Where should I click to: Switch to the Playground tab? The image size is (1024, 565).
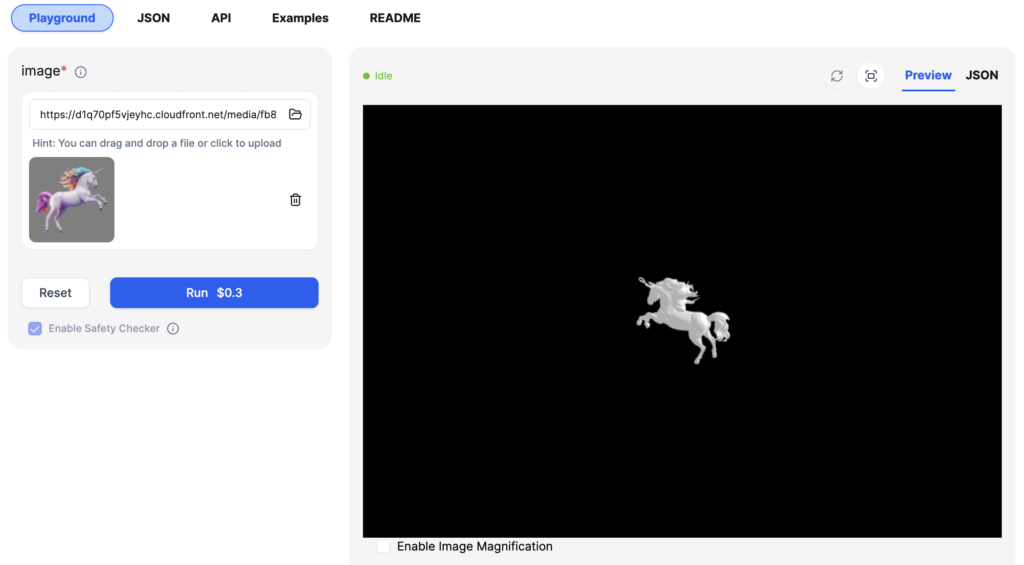click(x=62, y=18)
